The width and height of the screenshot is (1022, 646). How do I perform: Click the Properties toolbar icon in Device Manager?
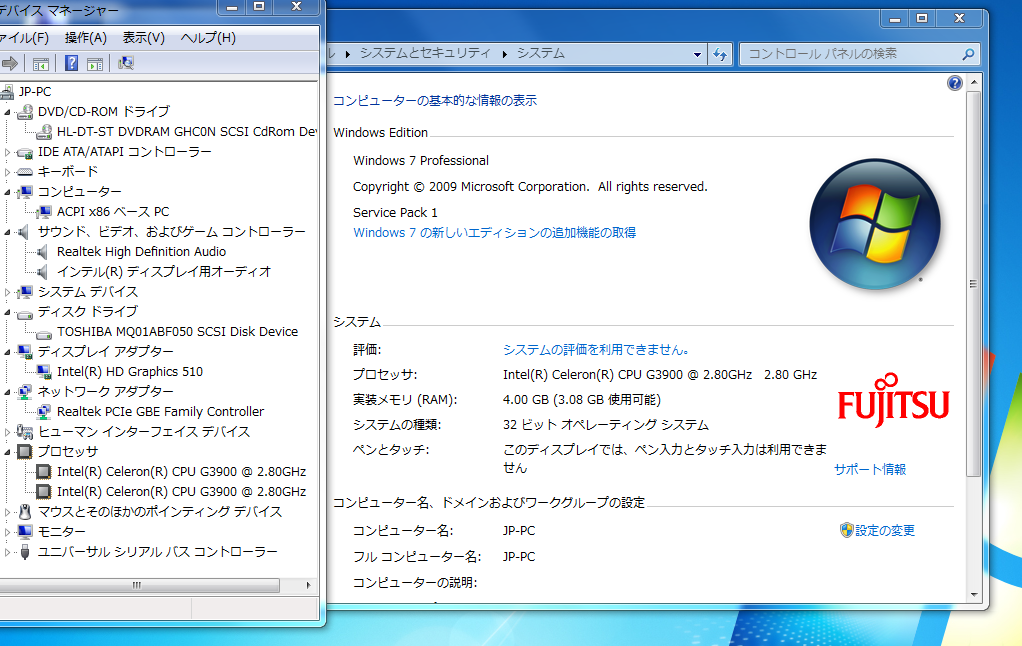[x=95, y=63]
